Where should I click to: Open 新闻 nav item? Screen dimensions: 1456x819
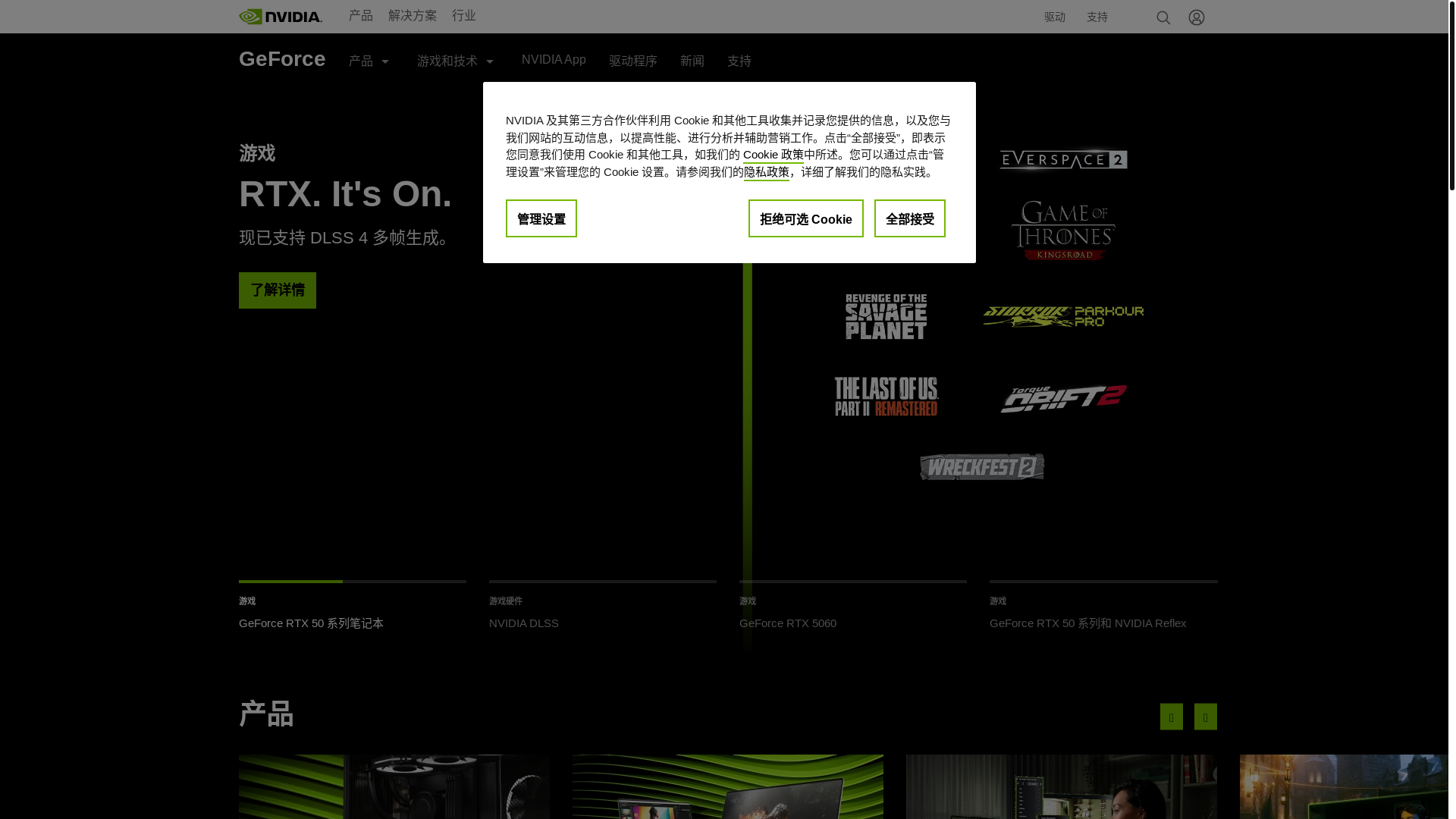(692, 61)
